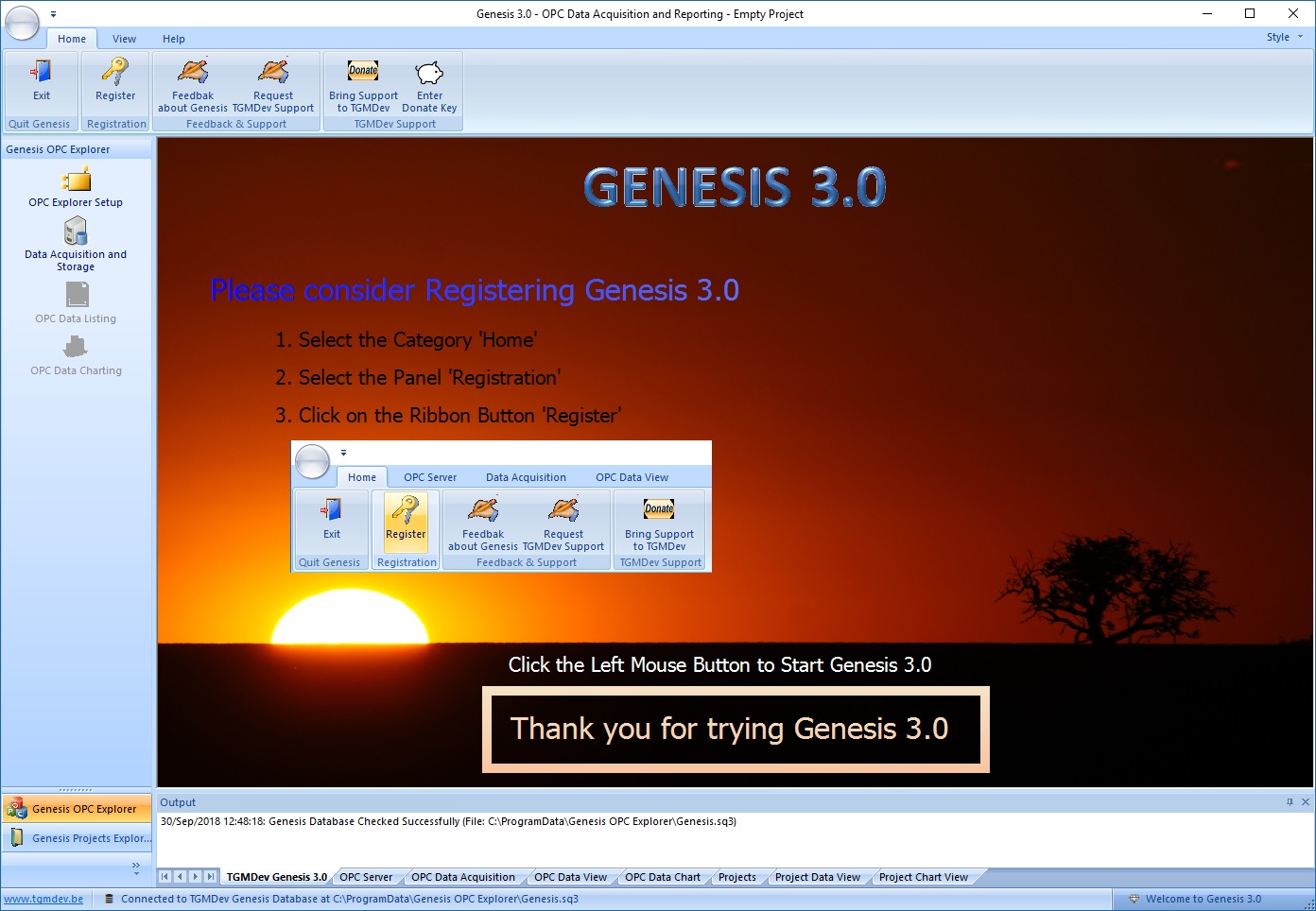
Task: Open OPC Data Listing icon
Action: (x=76, y=295)
